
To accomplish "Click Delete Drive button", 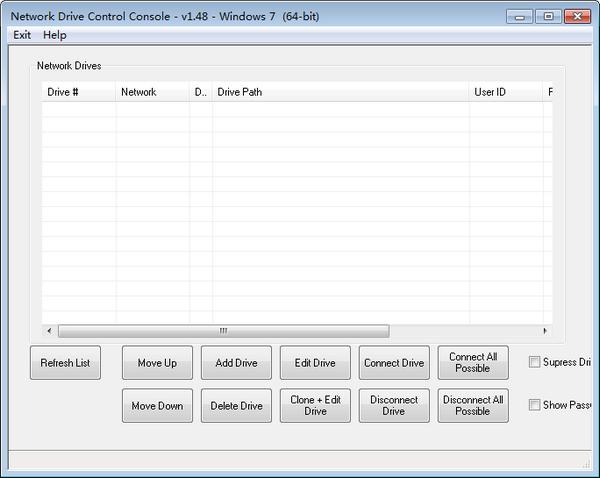I will 236,406.
